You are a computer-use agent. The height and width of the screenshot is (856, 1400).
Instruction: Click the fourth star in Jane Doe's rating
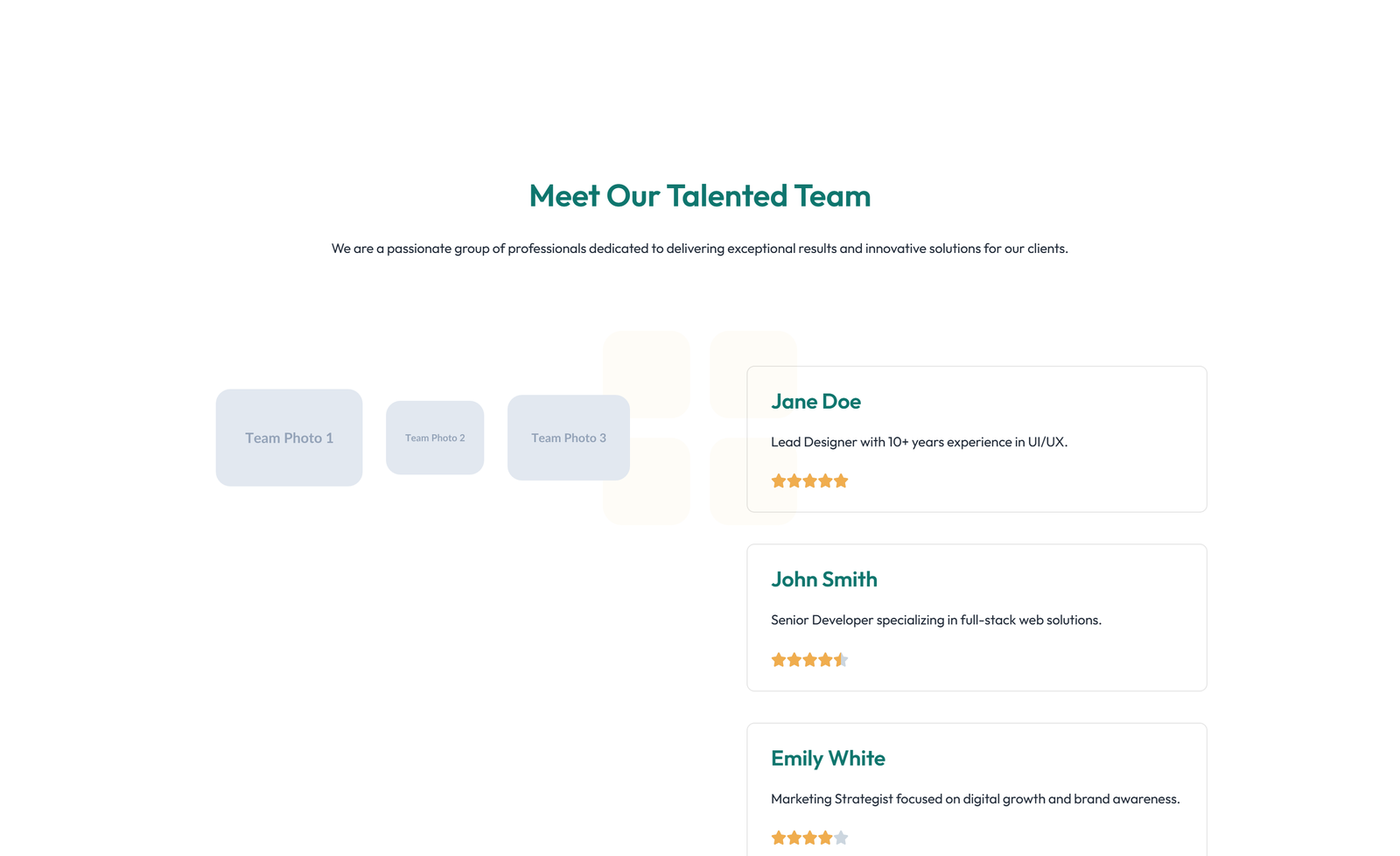pyautogui.click(x=825, y=481)
